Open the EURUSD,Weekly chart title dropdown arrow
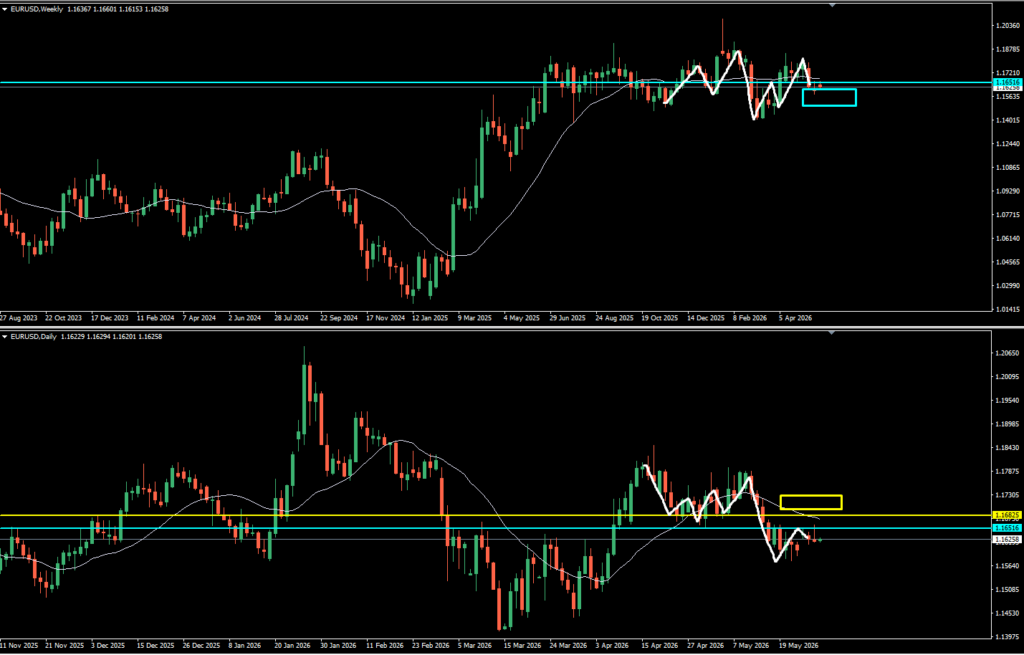 [5, 9]
